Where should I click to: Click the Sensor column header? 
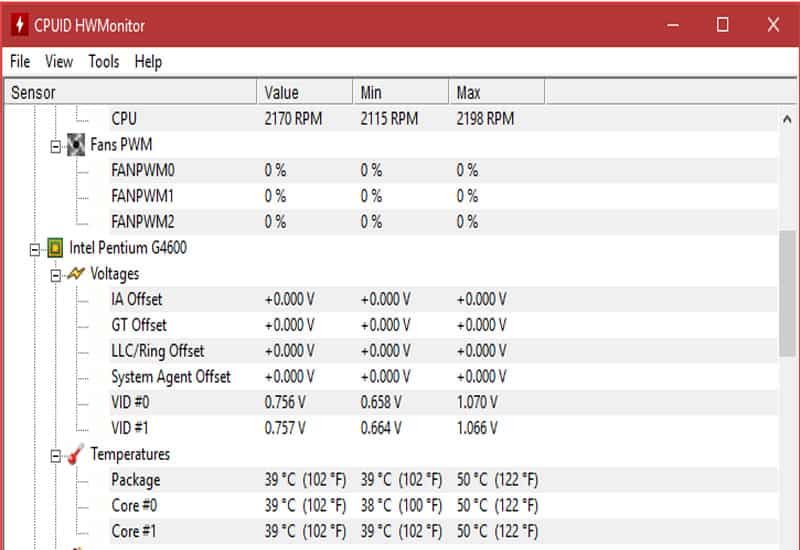[130, 93]
